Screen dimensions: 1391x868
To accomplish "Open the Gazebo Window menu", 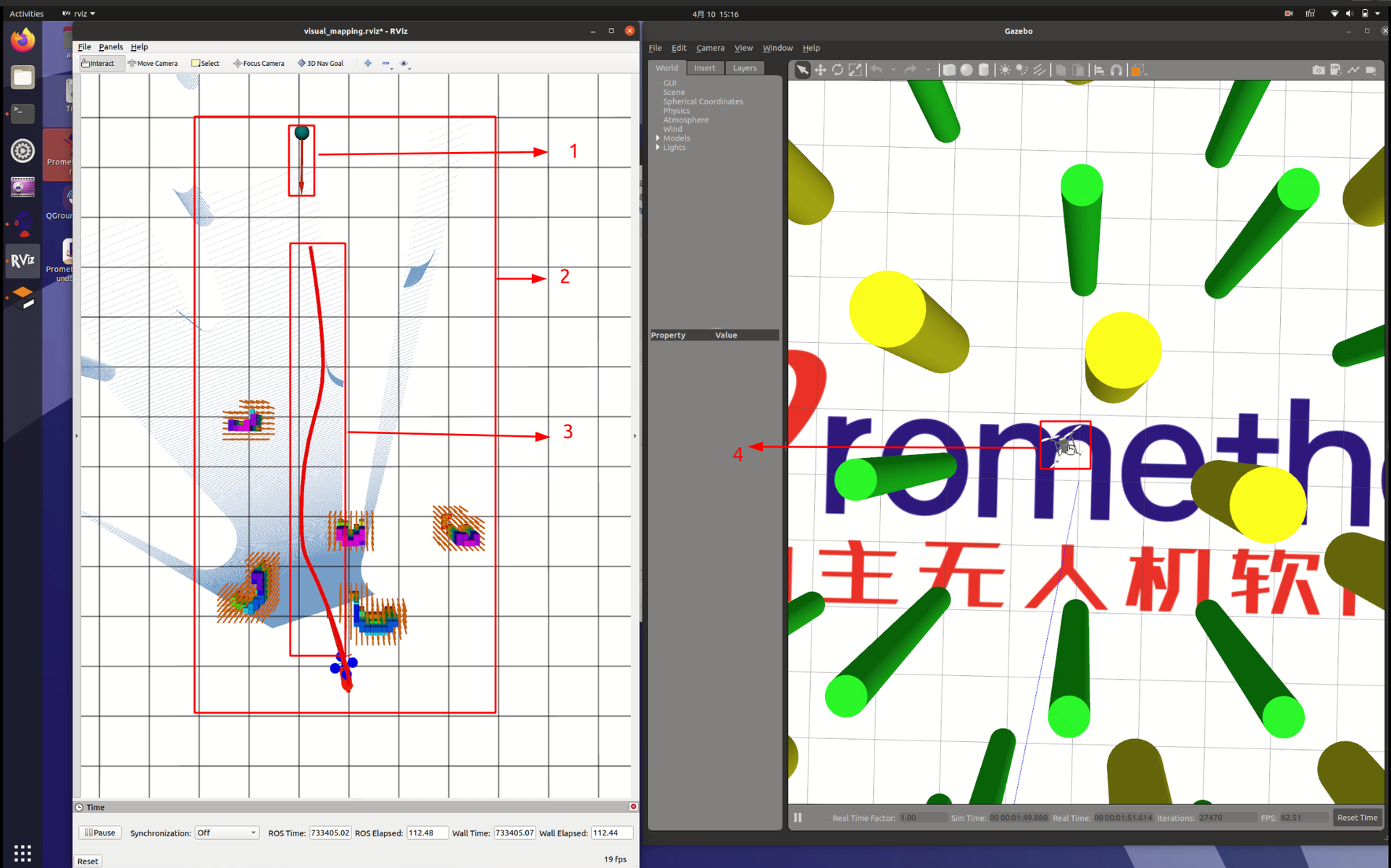I will [x=777, y=48].
